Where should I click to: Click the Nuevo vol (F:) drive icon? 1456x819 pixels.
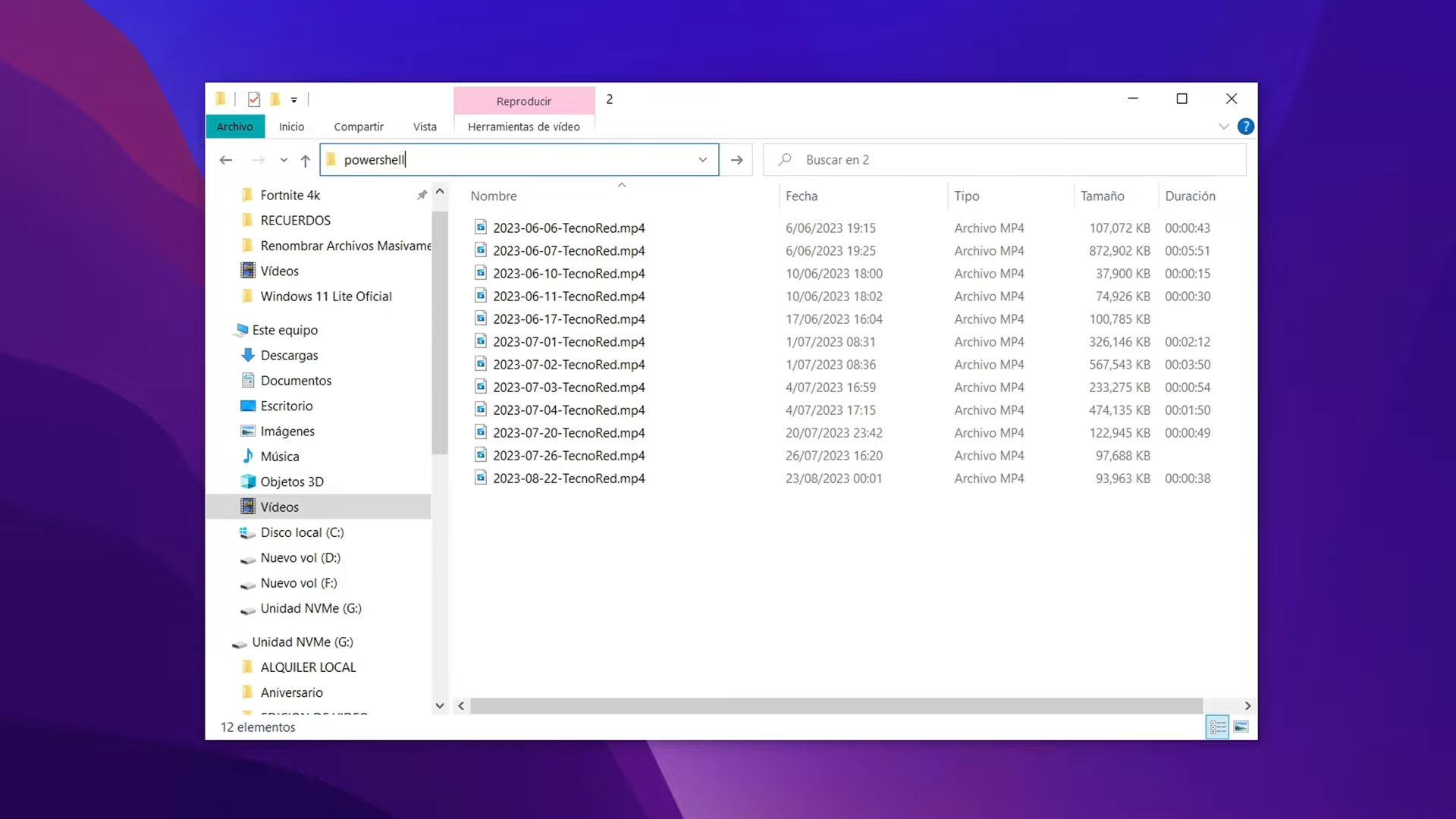pyautogui.click(x=248, y=585)
